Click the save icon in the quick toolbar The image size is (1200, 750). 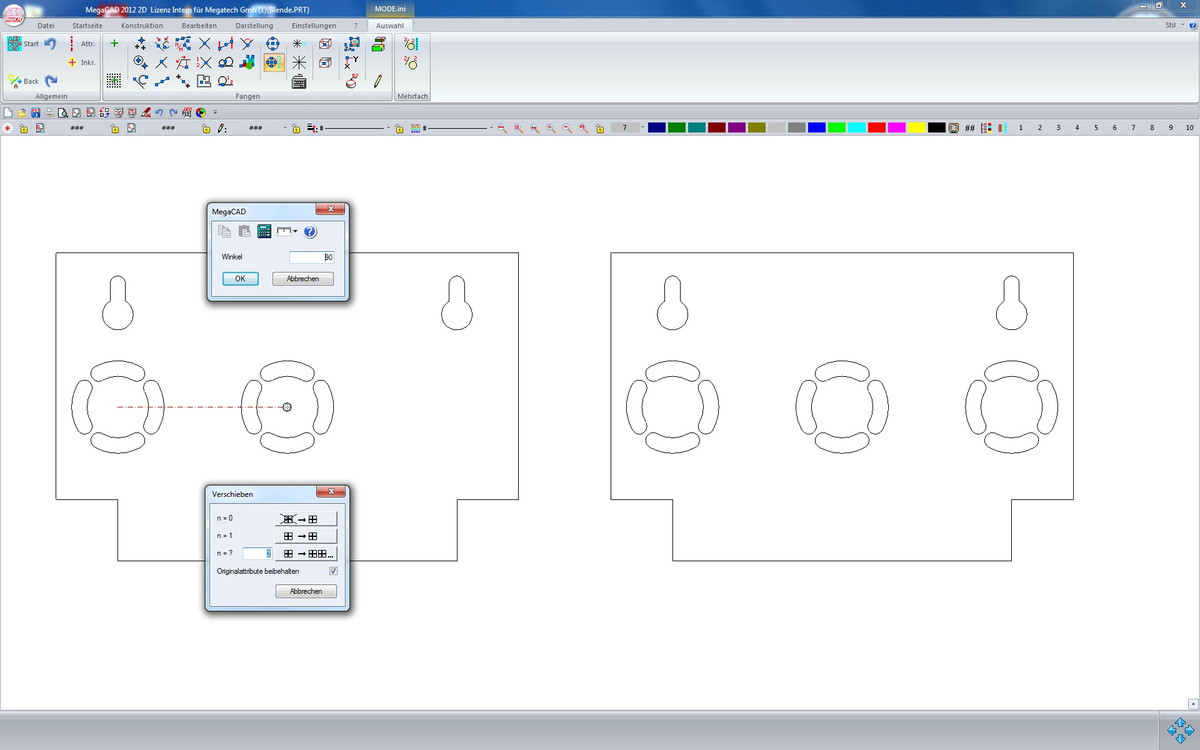36,113
